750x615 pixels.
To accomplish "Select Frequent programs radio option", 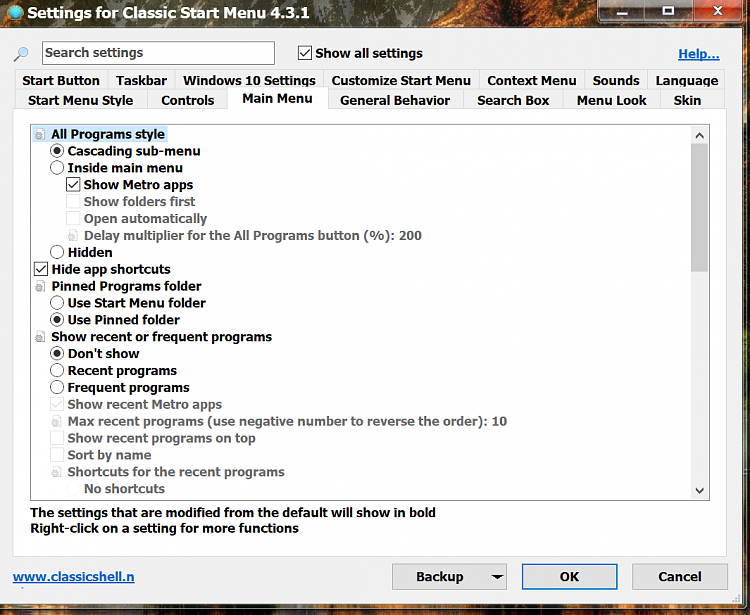I will coord(57,387).
